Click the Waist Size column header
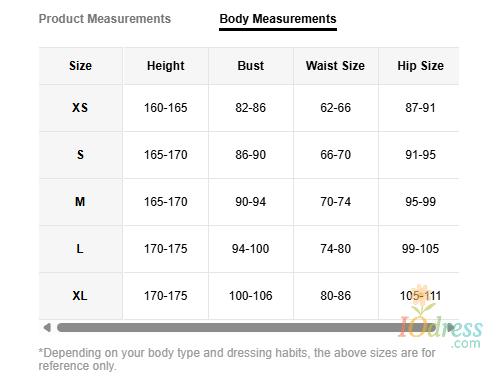 [335, 66]
